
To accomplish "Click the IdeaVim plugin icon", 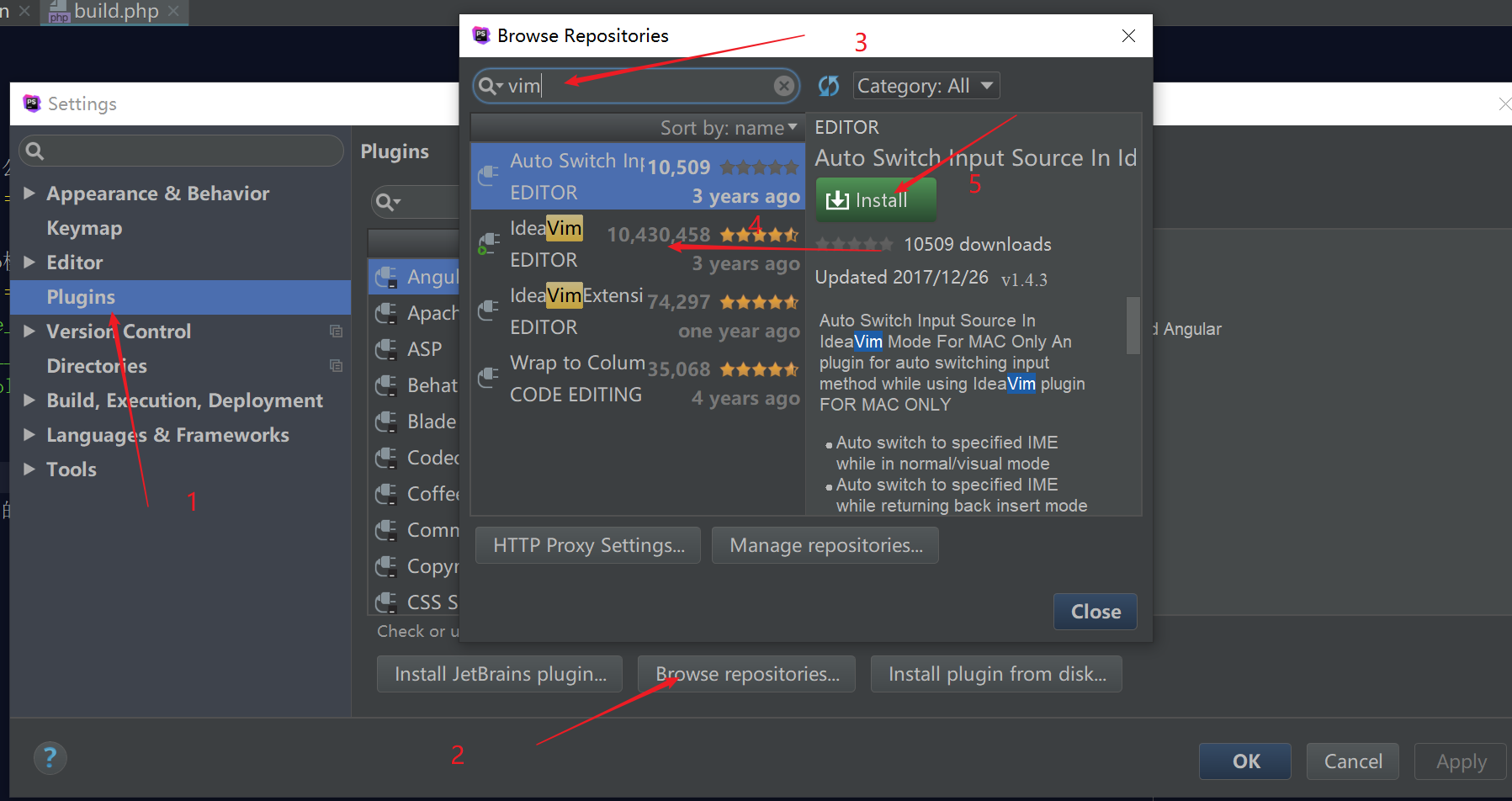I will 488,243.
